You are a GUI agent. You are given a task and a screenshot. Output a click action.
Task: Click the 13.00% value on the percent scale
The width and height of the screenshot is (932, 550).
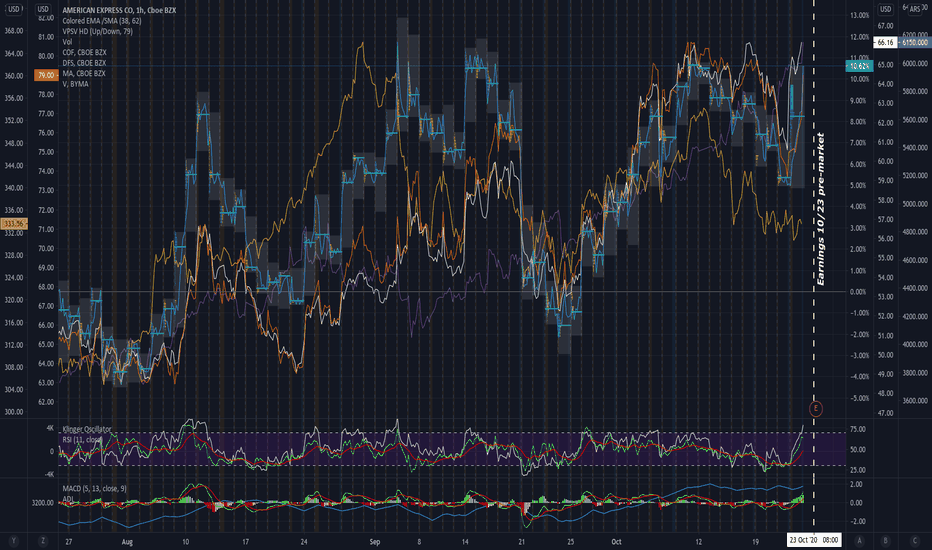pos(859,15)
